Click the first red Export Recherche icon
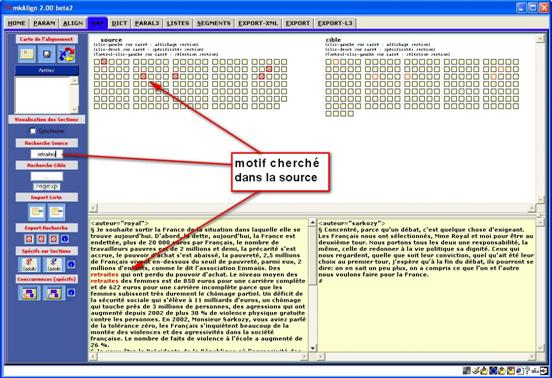Screen dimensions: 552x378 tap(29, 239)
